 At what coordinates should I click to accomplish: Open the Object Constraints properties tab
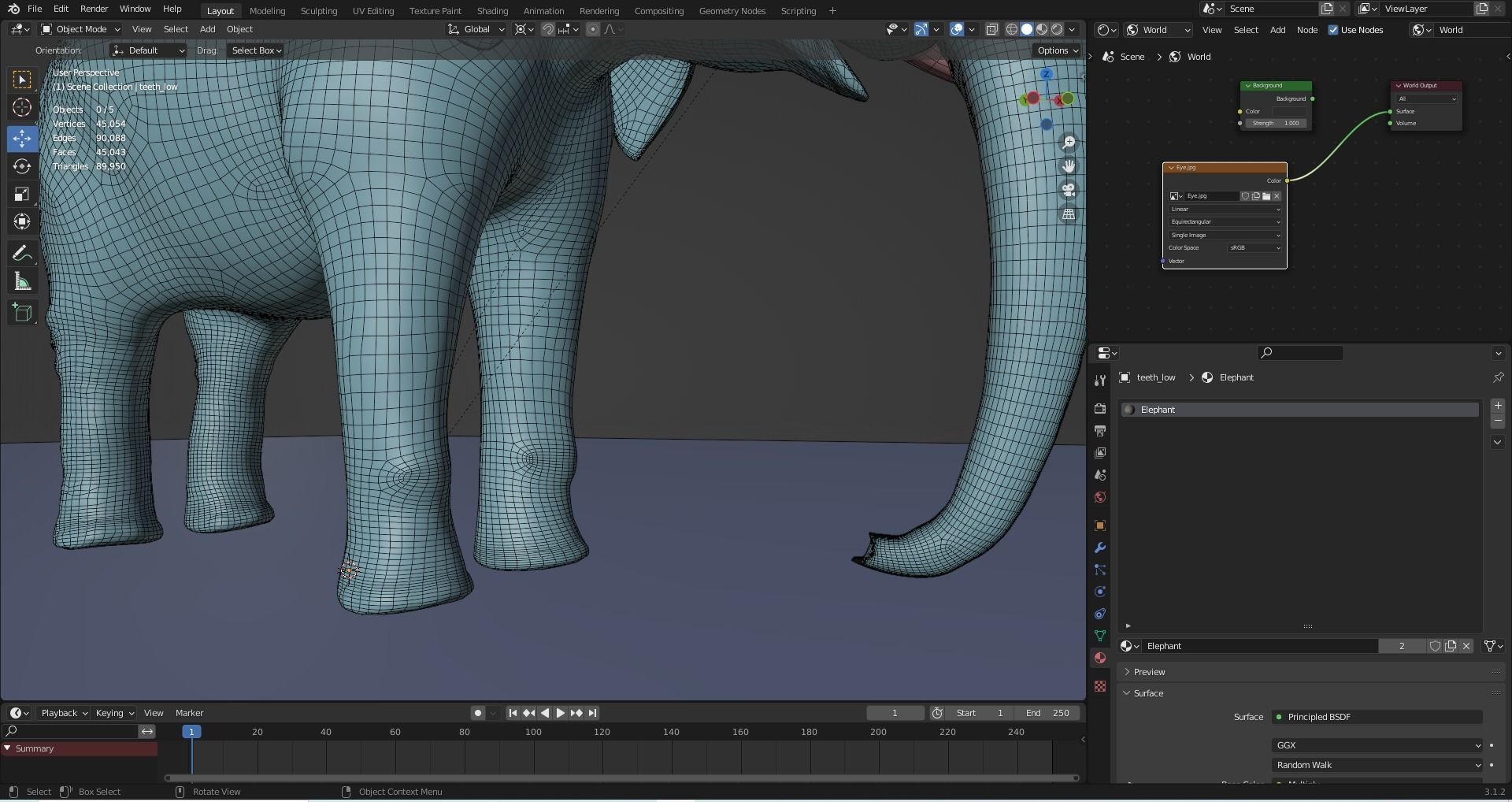1100,614
